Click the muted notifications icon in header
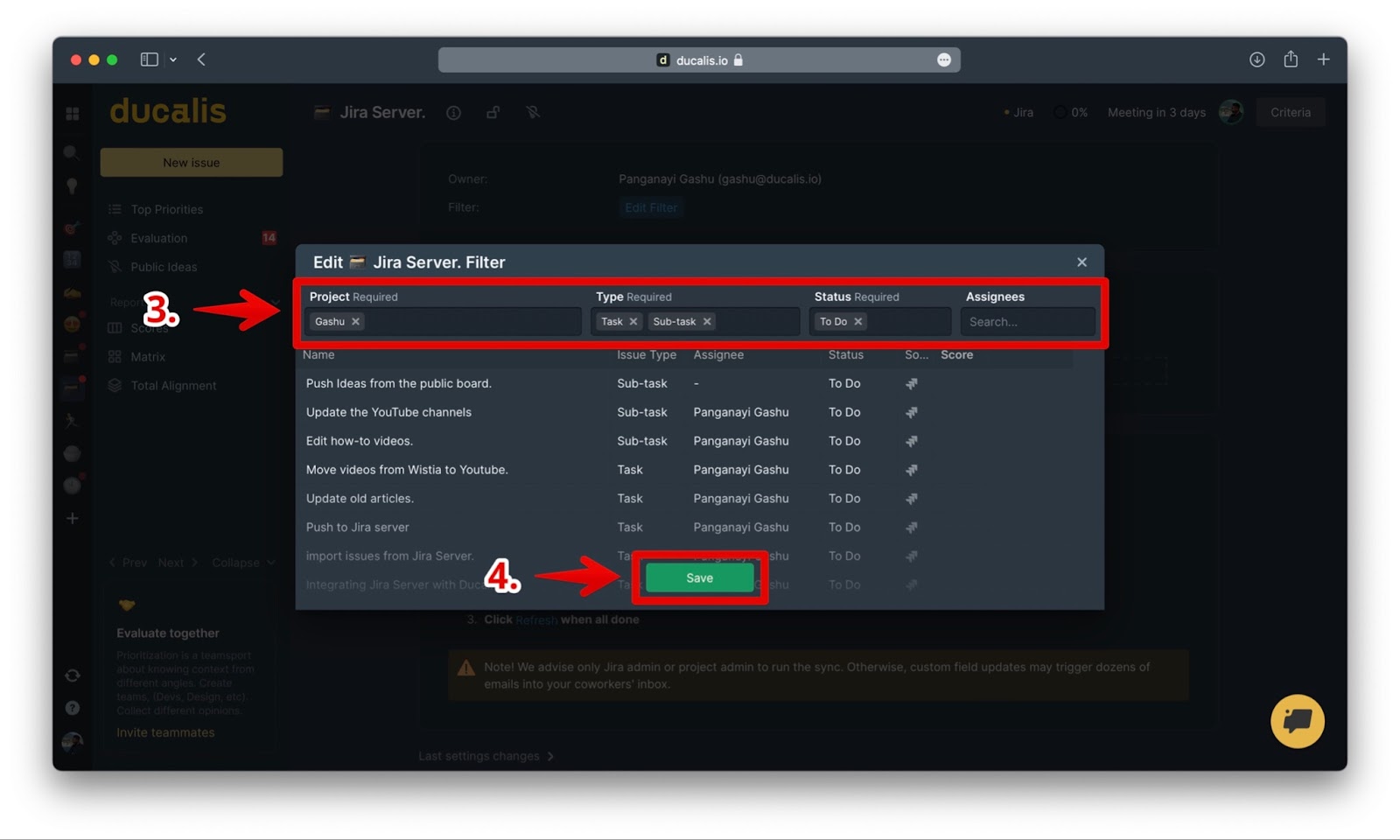Viewport: 1400px width, 840px height. (x=533, y=113)
